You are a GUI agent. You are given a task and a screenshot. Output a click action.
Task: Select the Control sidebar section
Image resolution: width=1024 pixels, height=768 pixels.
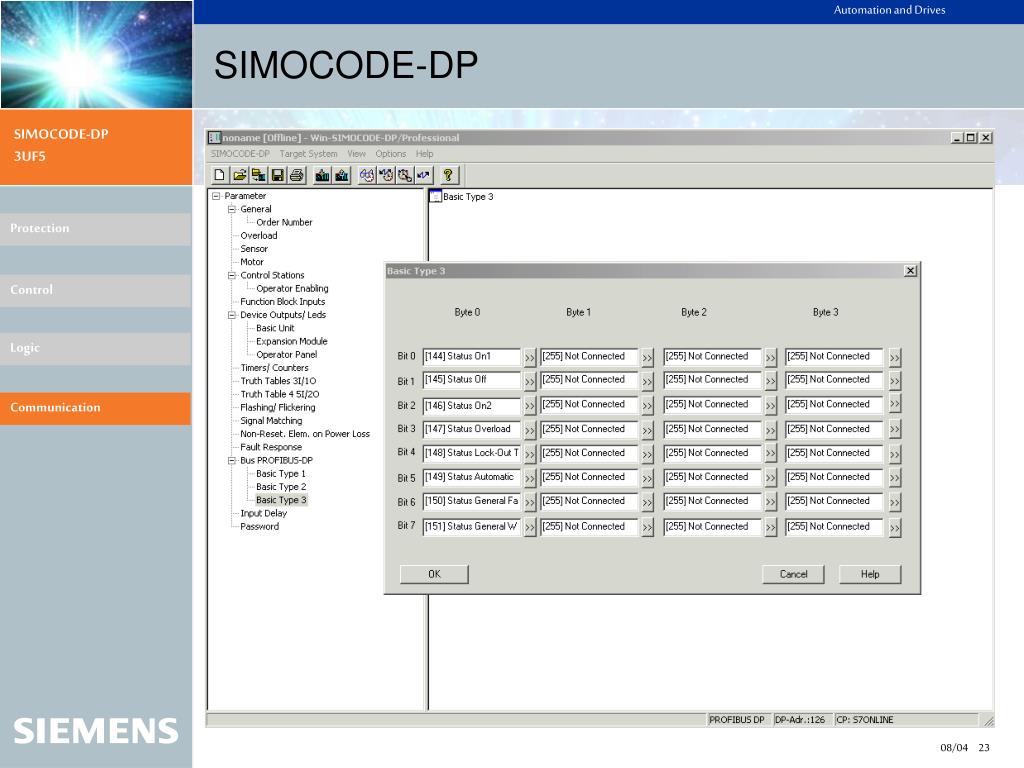[95, 290]
